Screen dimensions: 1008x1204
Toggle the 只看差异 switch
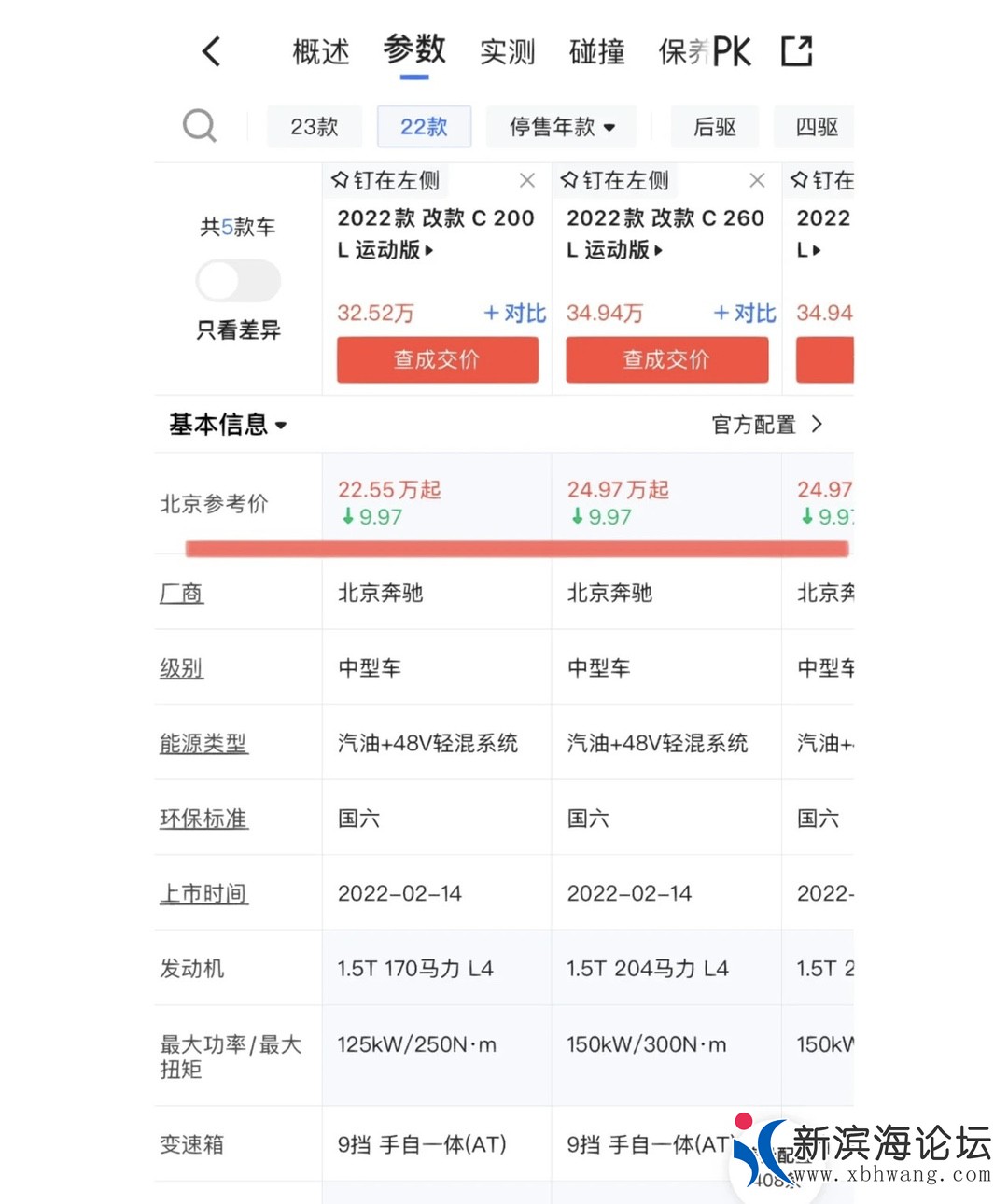click(238, 280)
